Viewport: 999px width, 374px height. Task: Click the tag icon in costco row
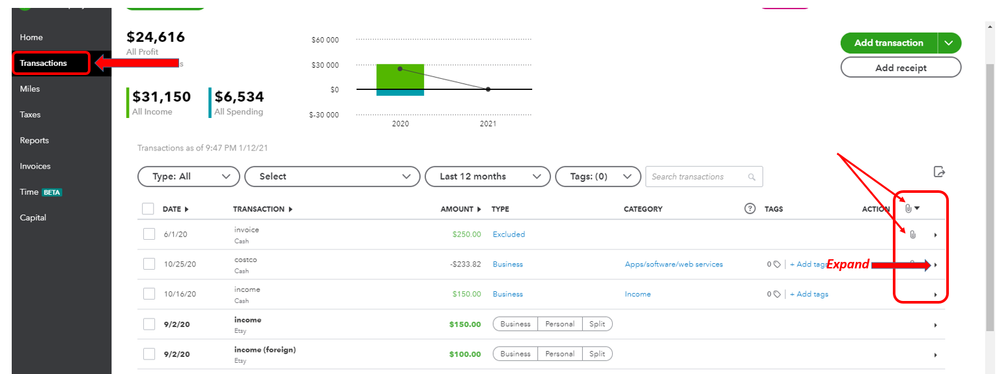777,264
